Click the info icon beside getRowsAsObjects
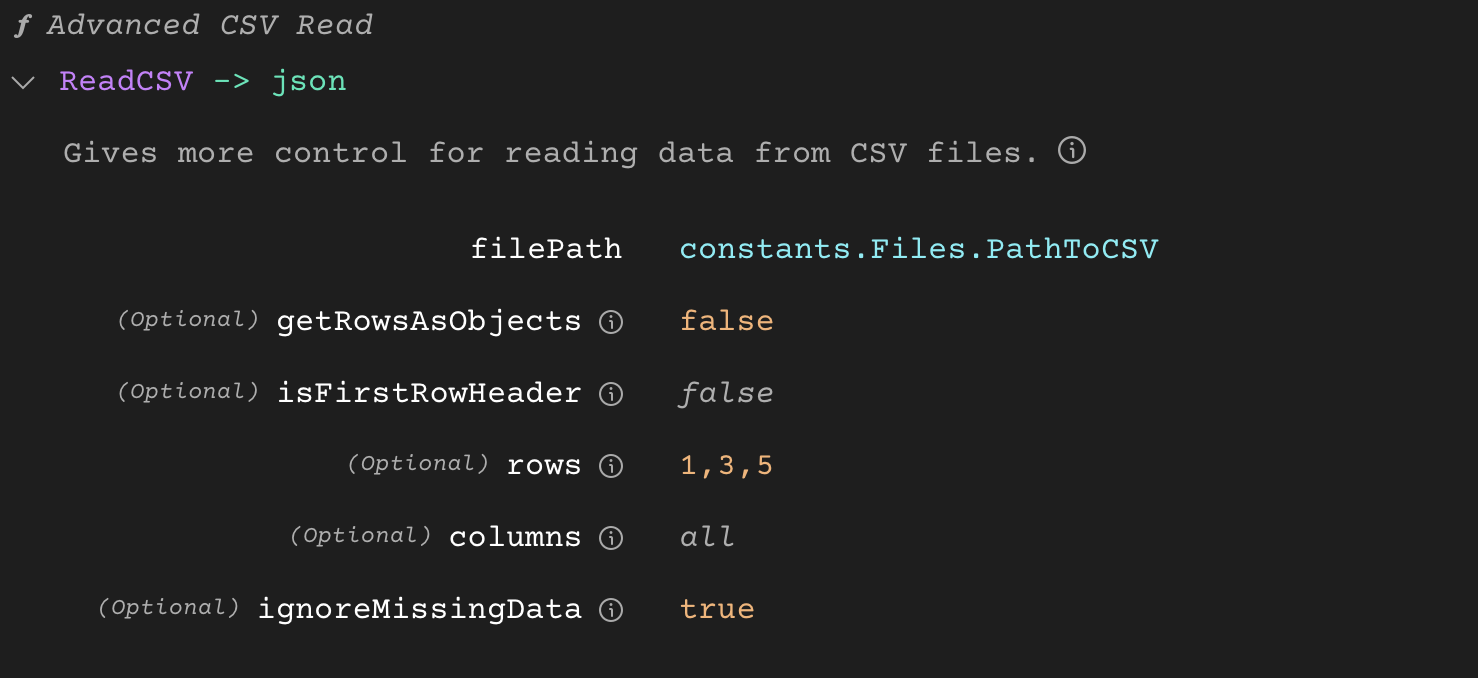The image size is (1478, 678). [610, 321]
